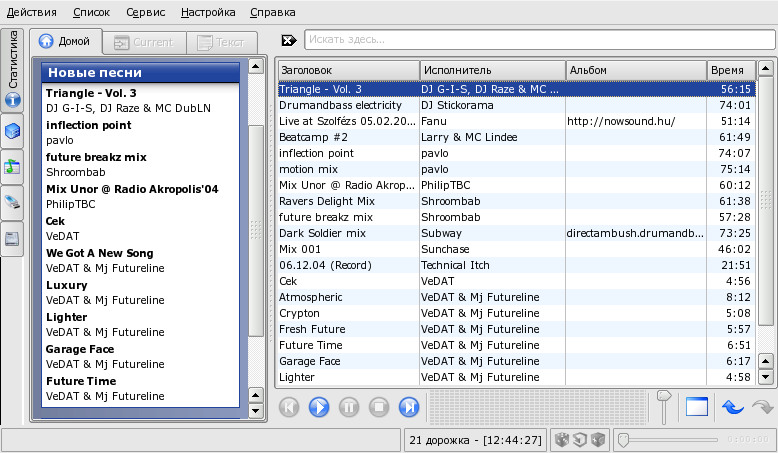Open We Got A New Song link

pos(99,253)
